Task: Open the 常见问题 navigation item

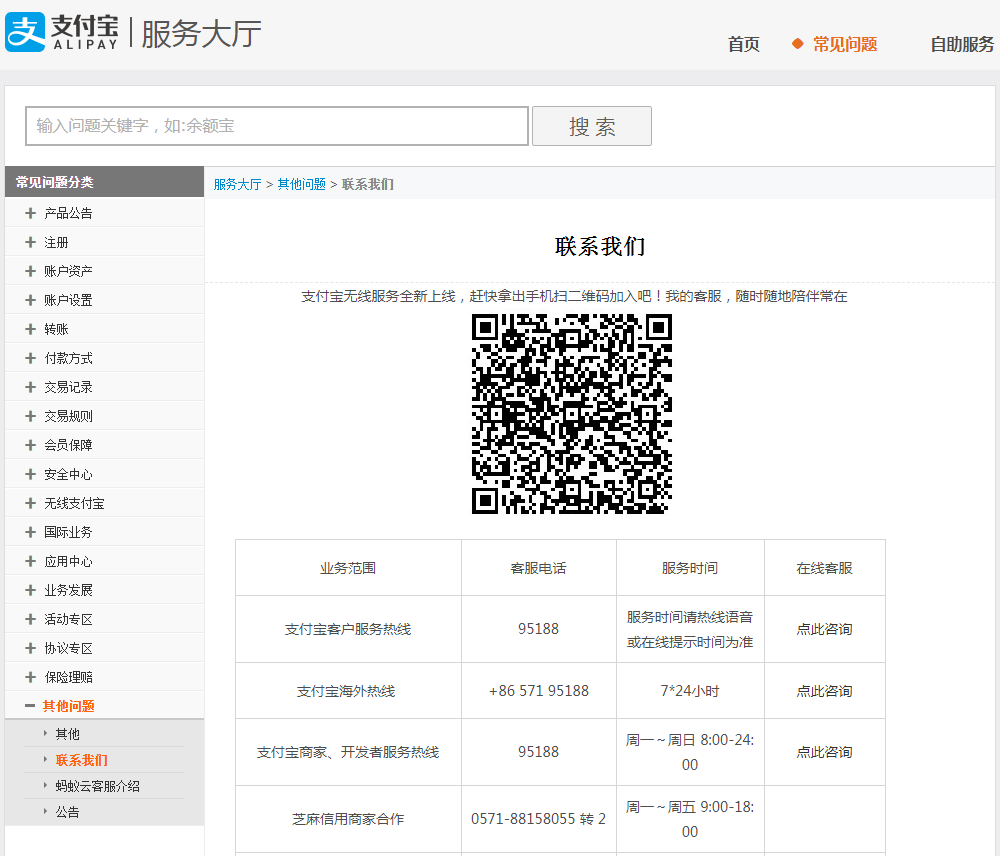Action: [x=844, y=44]
